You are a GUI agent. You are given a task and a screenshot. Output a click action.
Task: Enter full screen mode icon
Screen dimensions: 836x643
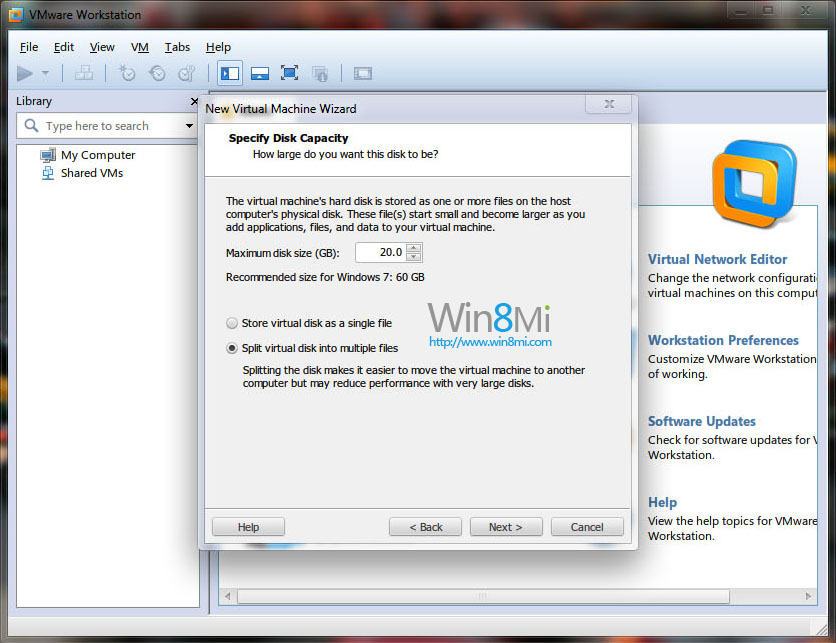(x=290, y=73)
